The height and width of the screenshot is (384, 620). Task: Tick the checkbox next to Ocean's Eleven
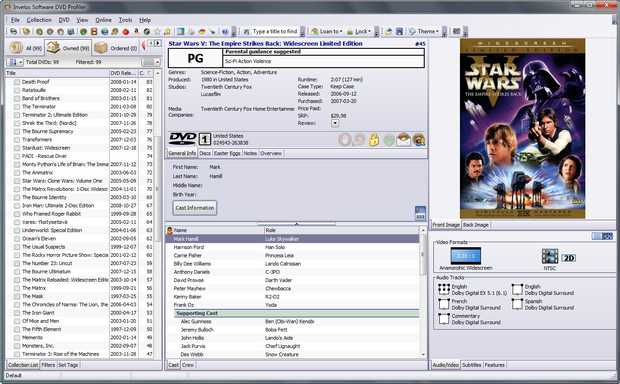17,238
